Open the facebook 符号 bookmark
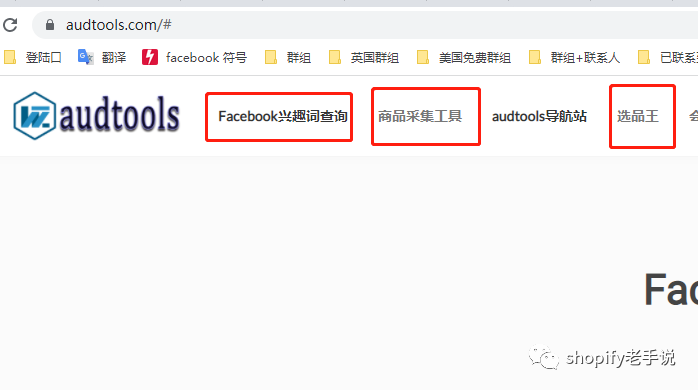The height and width of the screenshot is (390, 698). tap(194, 57)
